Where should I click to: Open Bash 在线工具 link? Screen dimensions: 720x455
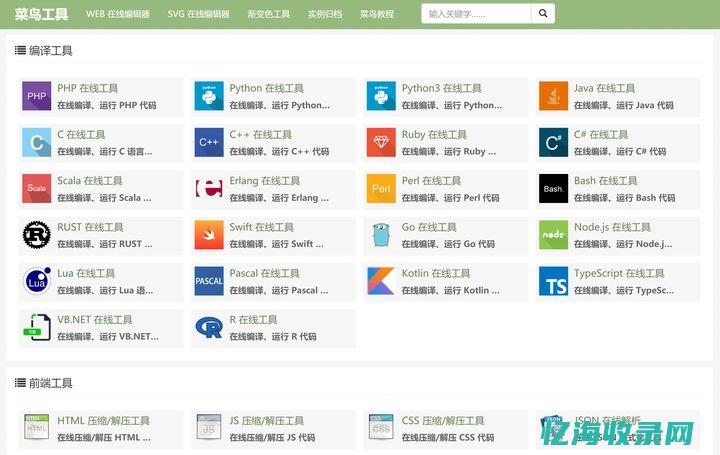(606, 181)
